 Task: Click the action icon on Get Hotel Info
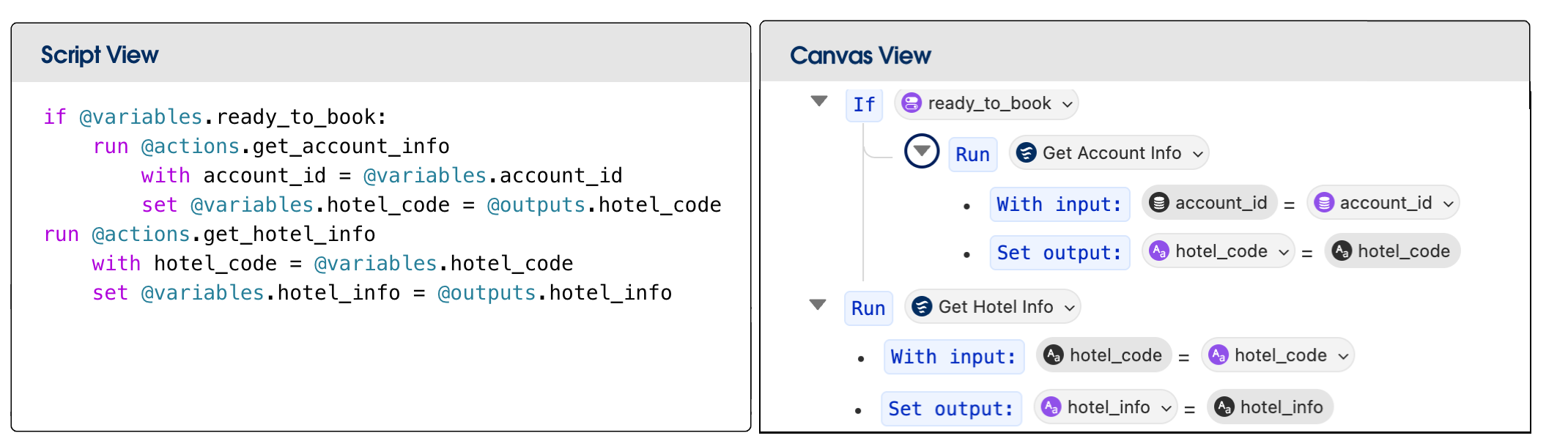[922, 307]
